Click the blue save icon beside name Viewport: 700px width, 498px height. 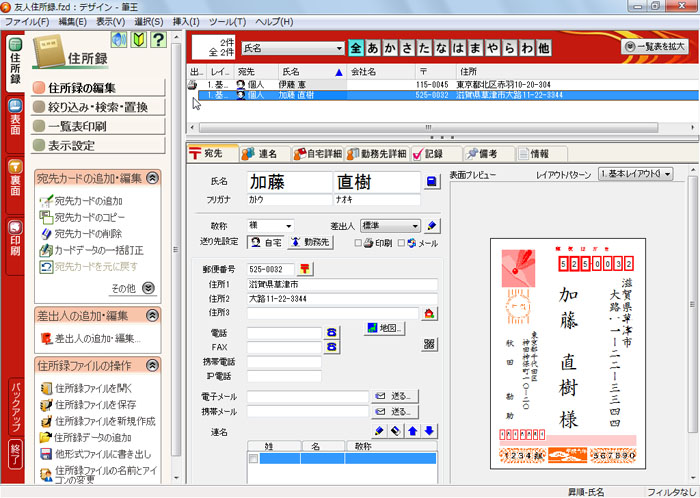431,181
